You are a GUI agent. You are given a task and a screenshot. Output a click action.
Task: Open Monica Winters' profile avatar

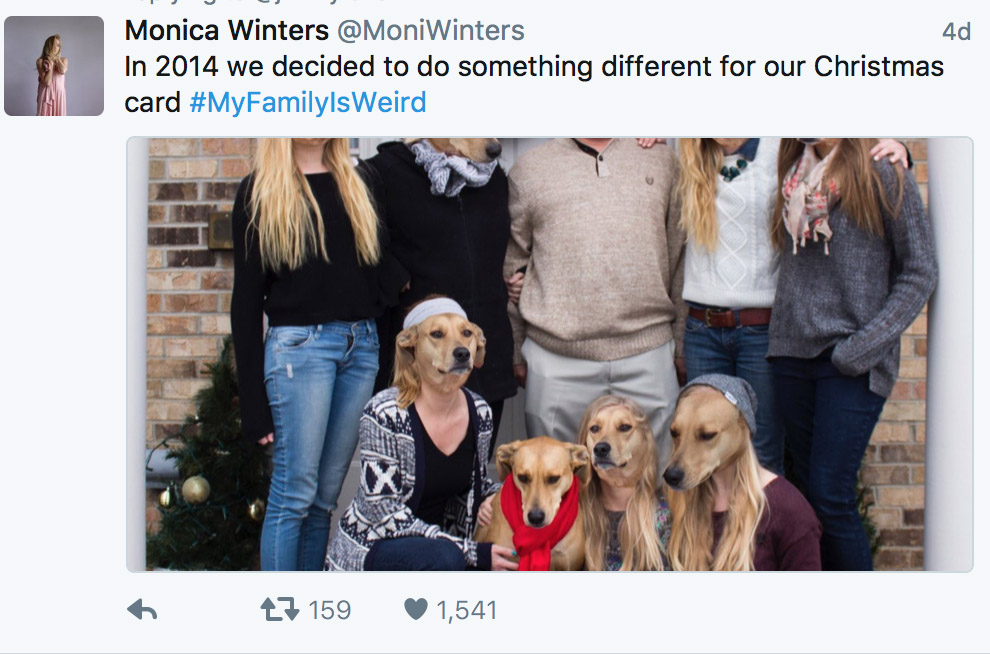[x=54, y=66]
